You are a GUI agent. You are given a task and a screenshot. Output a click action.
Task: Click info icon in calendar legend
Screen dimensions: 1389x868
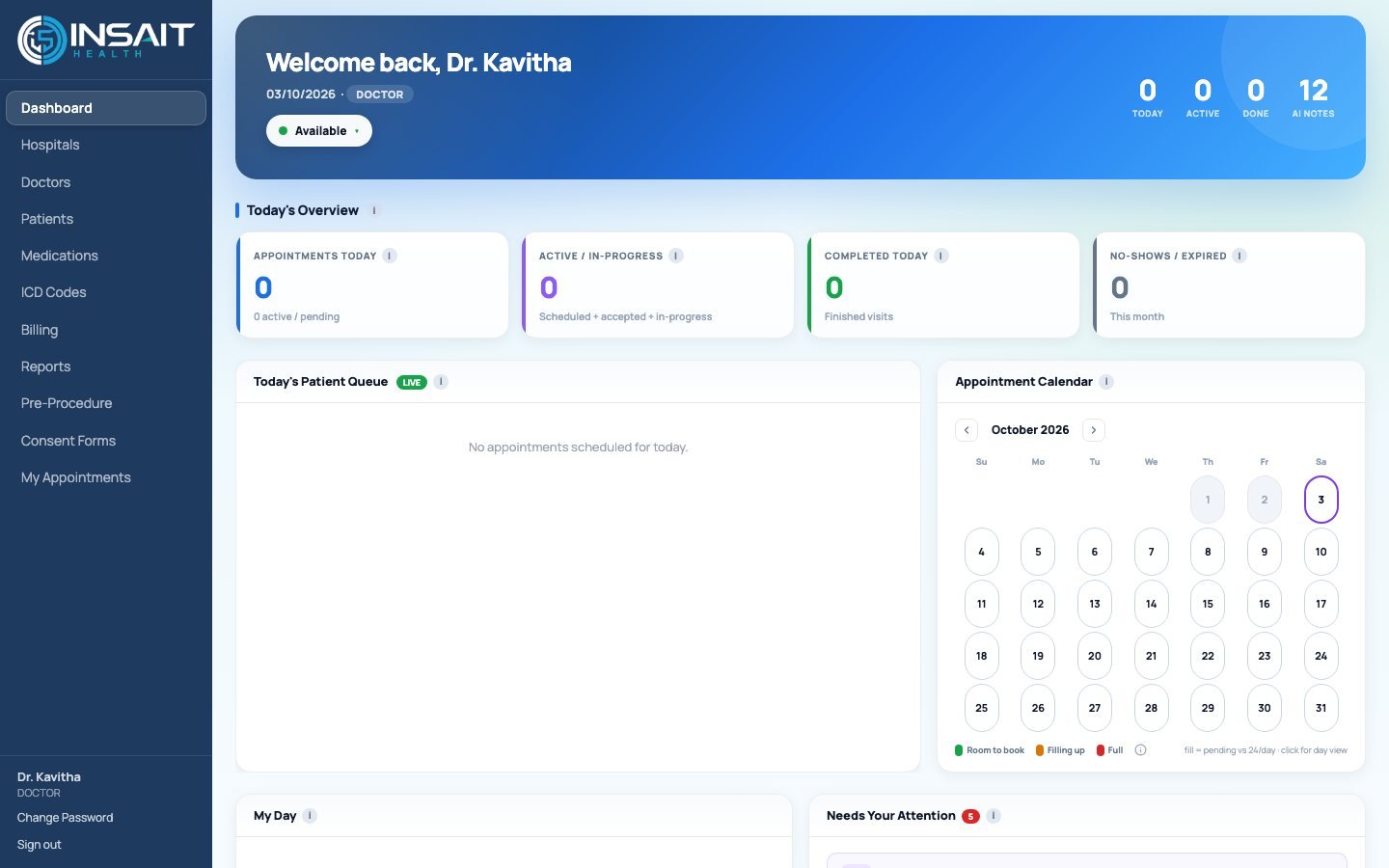(x=1140, y=750)
